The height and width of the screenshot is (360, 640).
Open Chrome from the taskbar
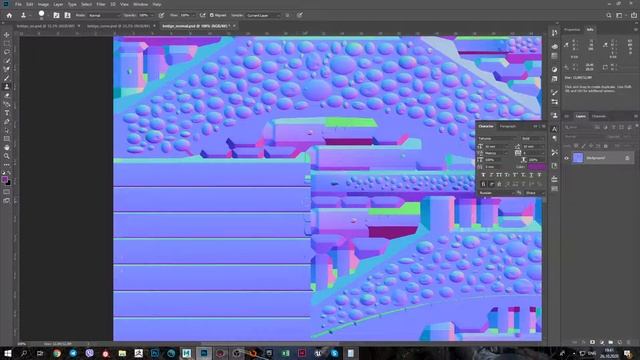pos(57,353)
